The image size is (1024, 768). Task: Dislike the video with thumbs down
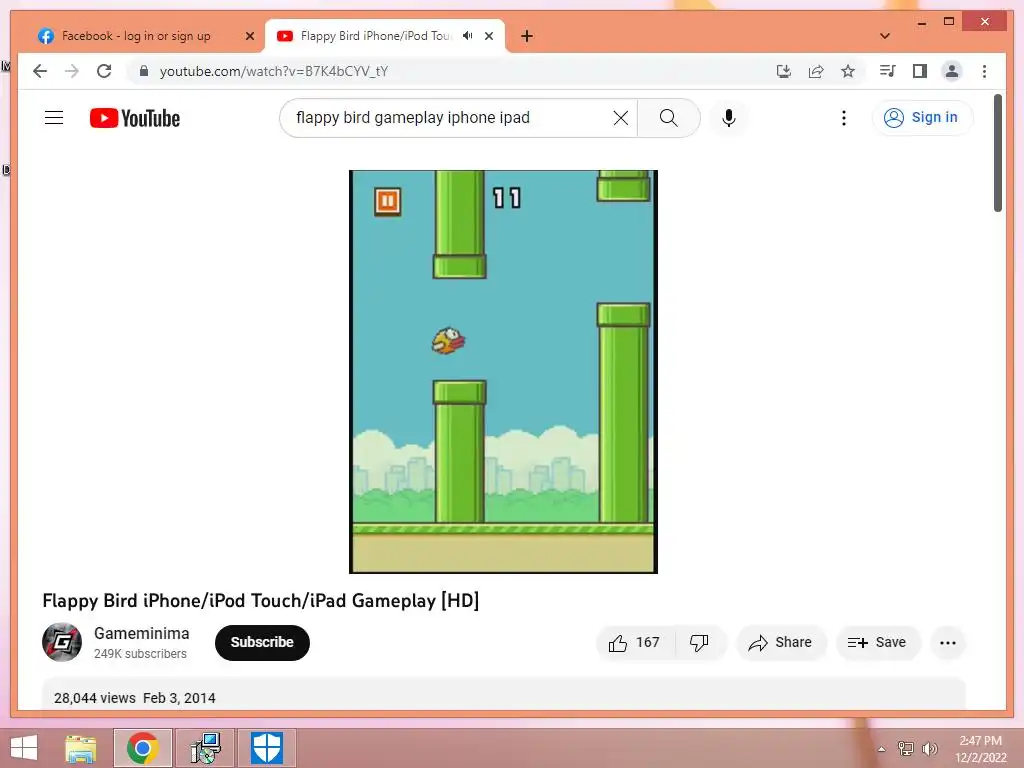pos(699,643)
